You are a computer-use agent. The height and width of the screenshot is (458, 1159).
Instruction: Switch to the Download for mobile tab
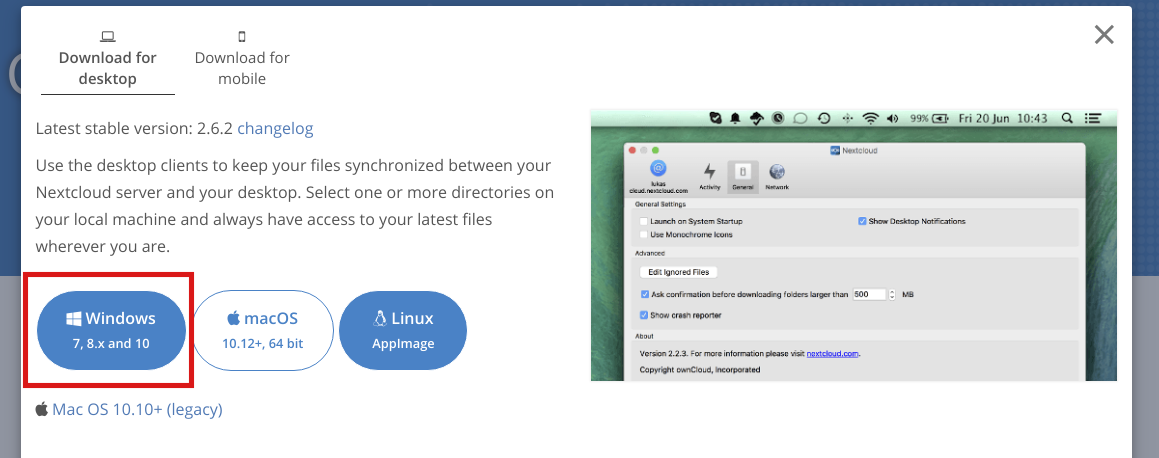pos(242,58)
